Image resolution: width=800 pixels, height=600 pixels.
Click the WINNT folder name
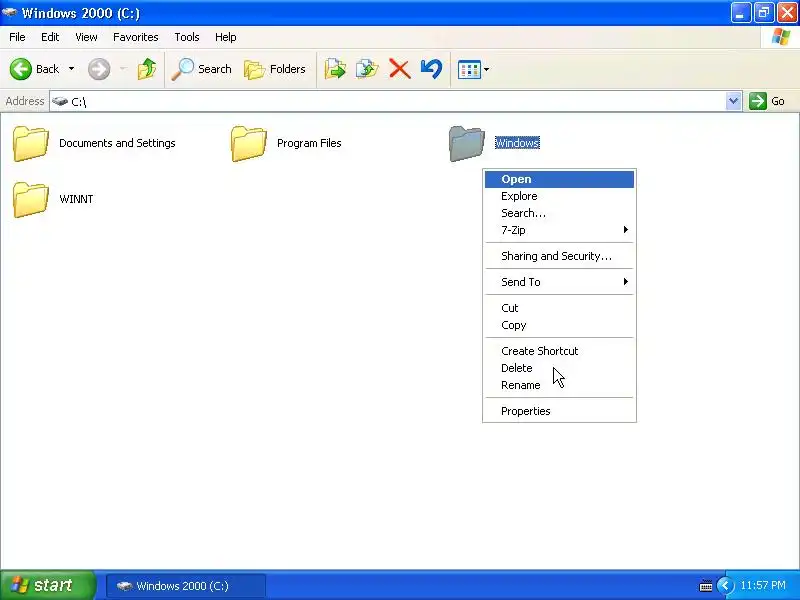tap(77, 199)
